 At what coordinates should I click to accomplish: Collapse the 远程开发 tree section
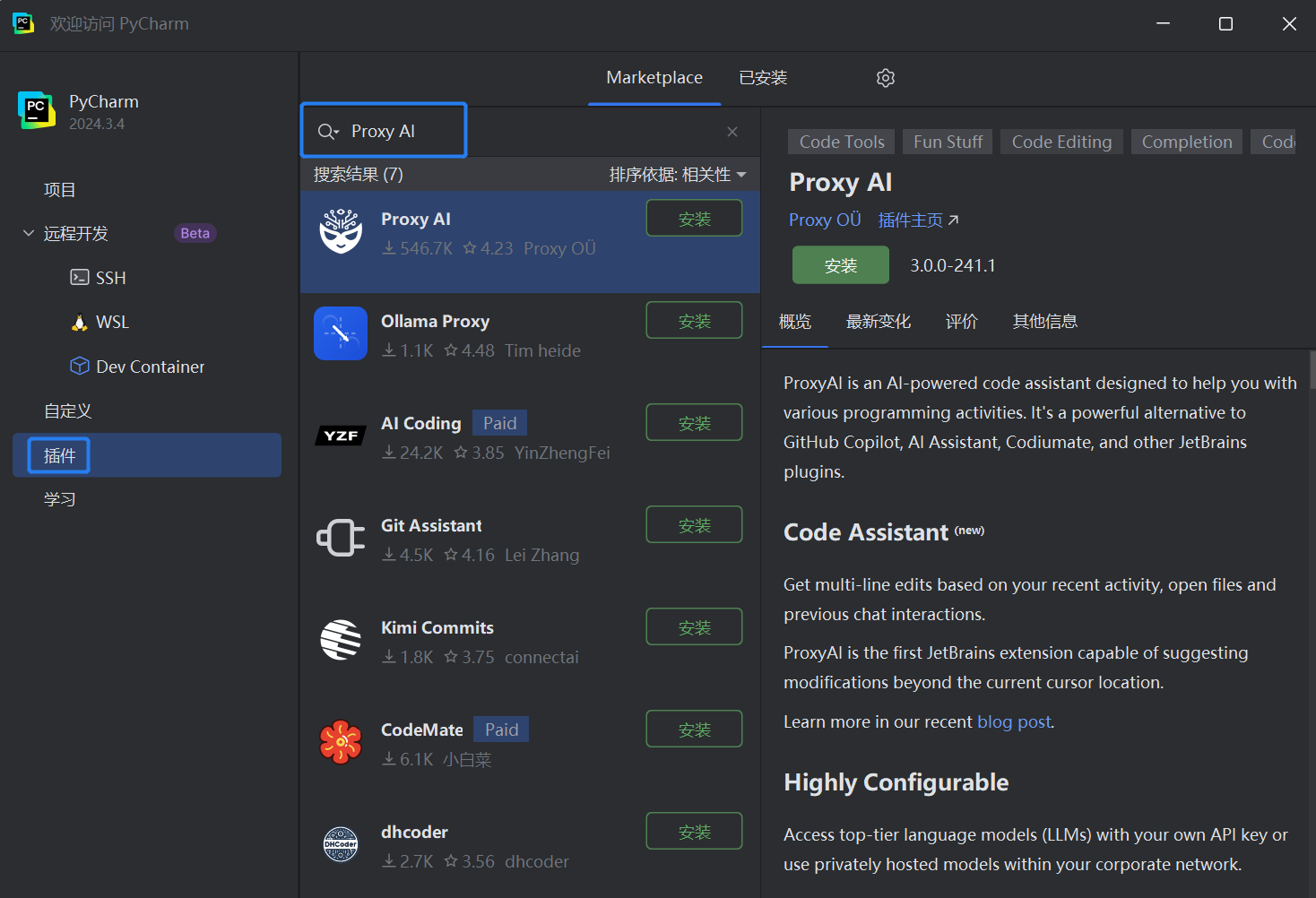[x=28, y=233]
